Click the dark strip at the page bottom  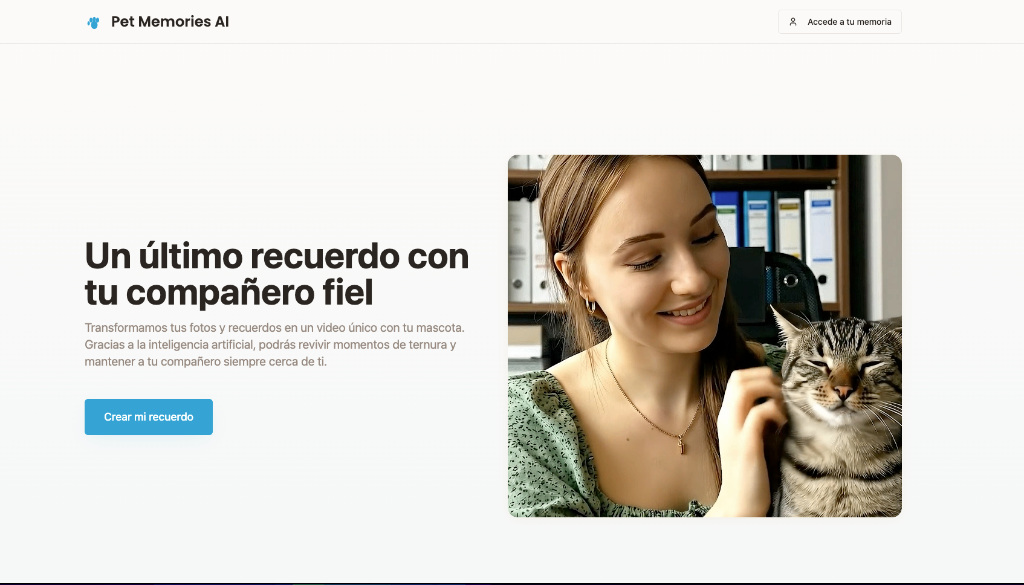pyautogui.click(x=512, y=582)
